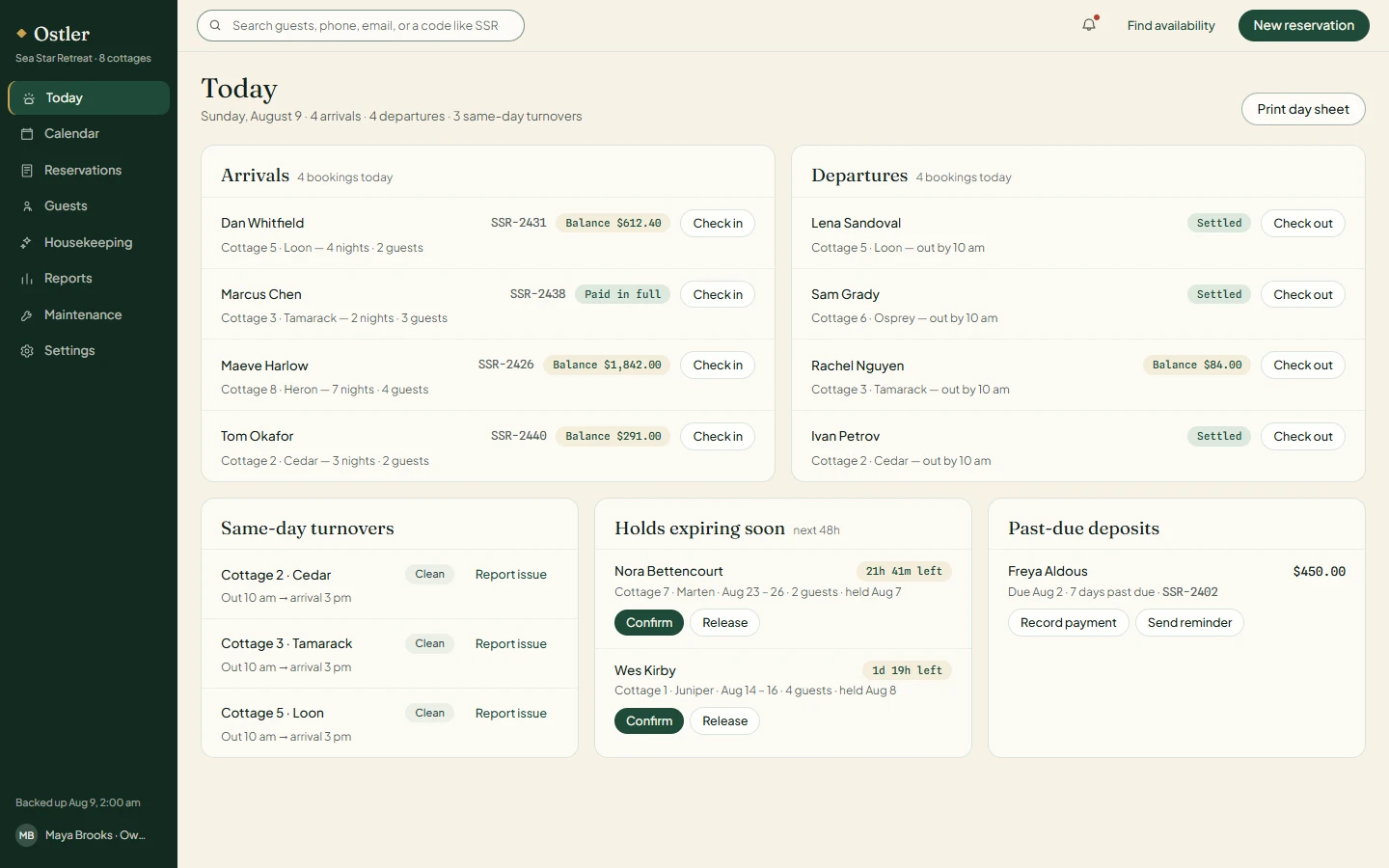This screenshot has height=868, width=1389.
Task: Click the search magnifier icon
Action: [x=215, y=26]
